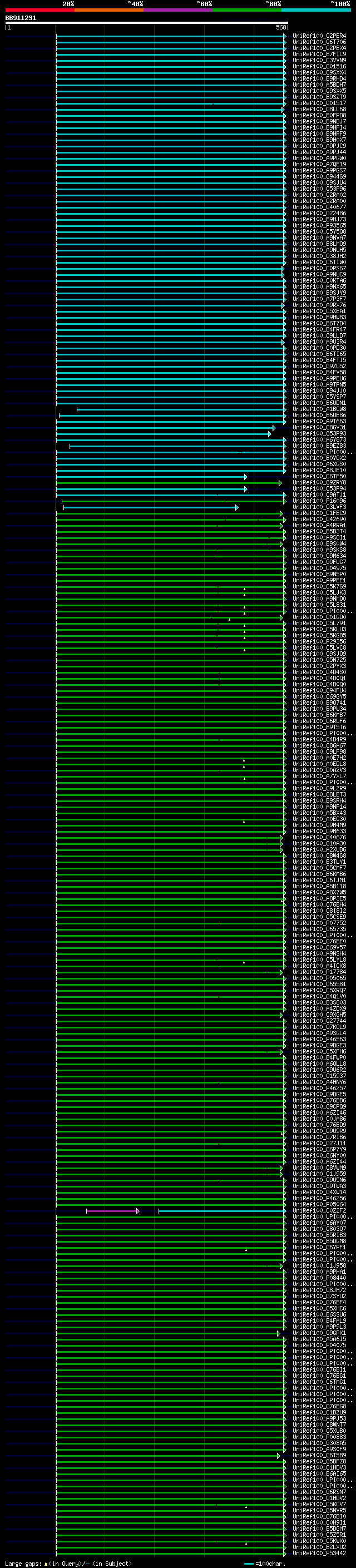Select hit label UniRef100_B9NDJ7
This screenshot has width=356, height=1568.
coord(319,122)
